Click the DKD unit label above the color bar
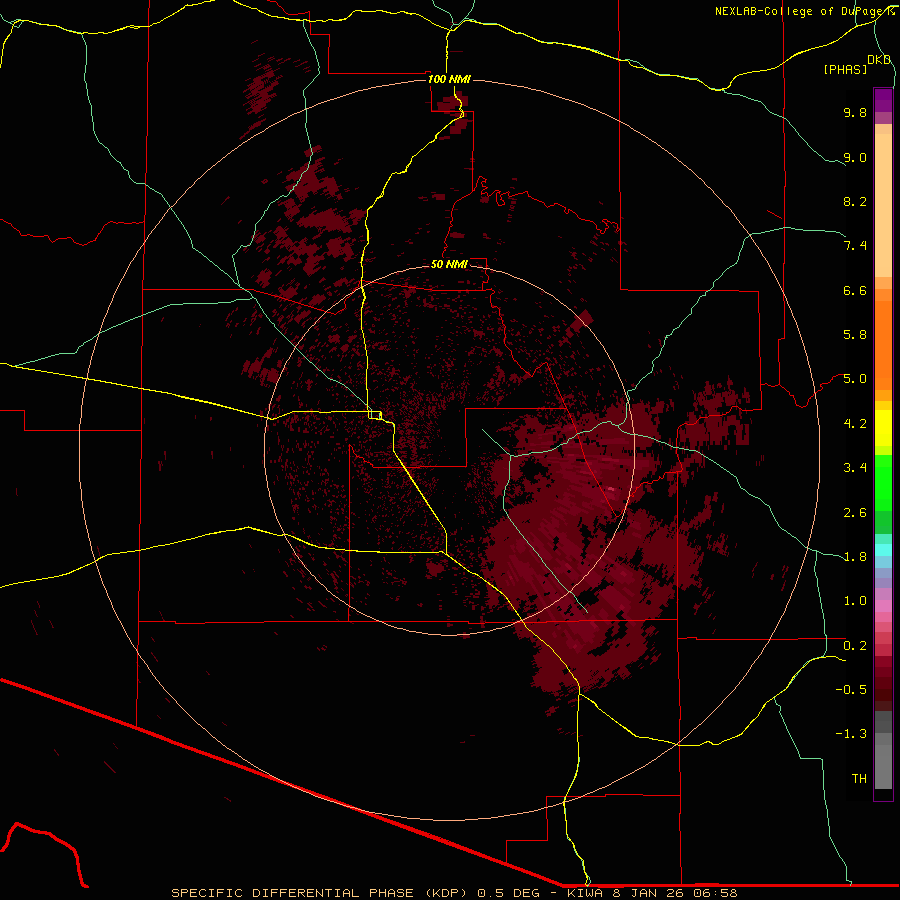Screen dimensions: 900x900 879,60
